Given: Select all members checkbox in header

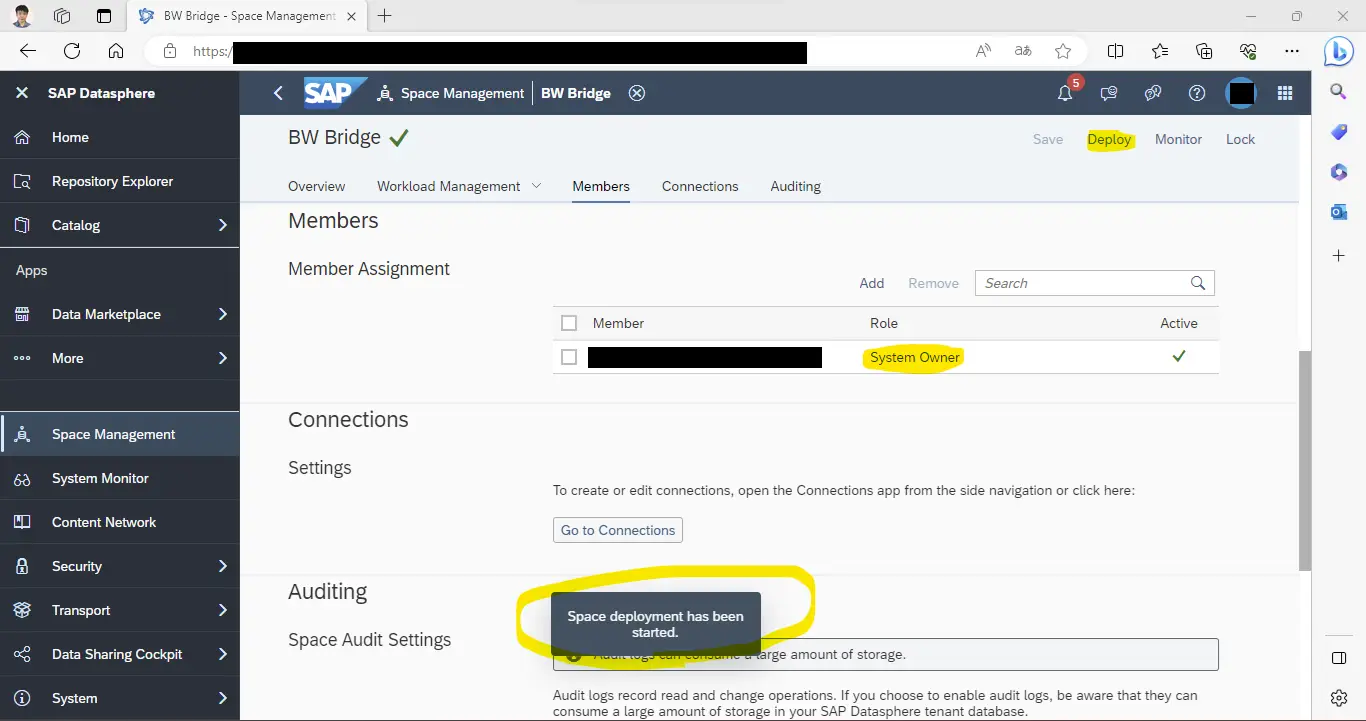Looking at the screenshot, I should 569,323.
